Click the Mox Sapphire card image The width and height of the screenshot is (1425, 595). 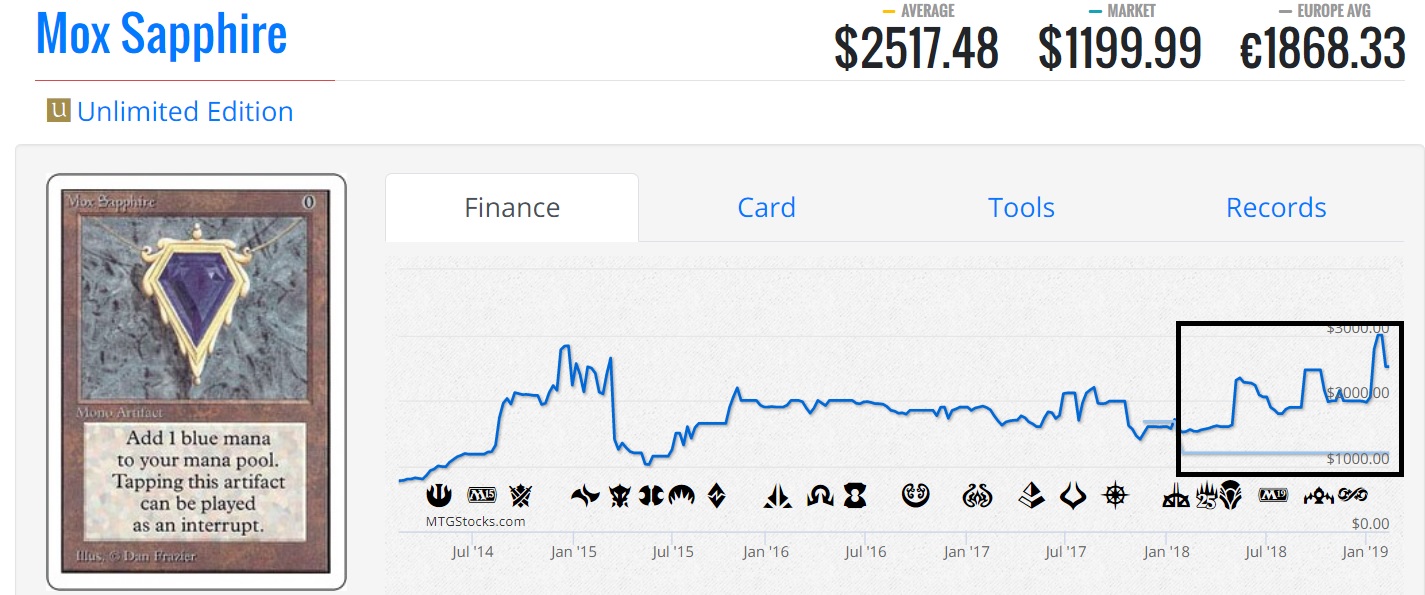[196, 381]
